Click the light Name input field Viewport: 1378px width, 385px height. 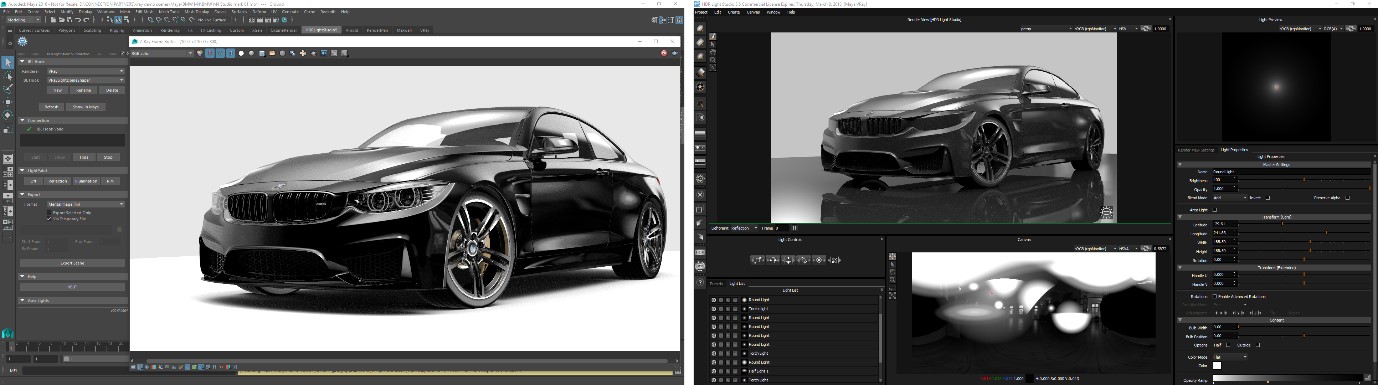point(1291,172)
